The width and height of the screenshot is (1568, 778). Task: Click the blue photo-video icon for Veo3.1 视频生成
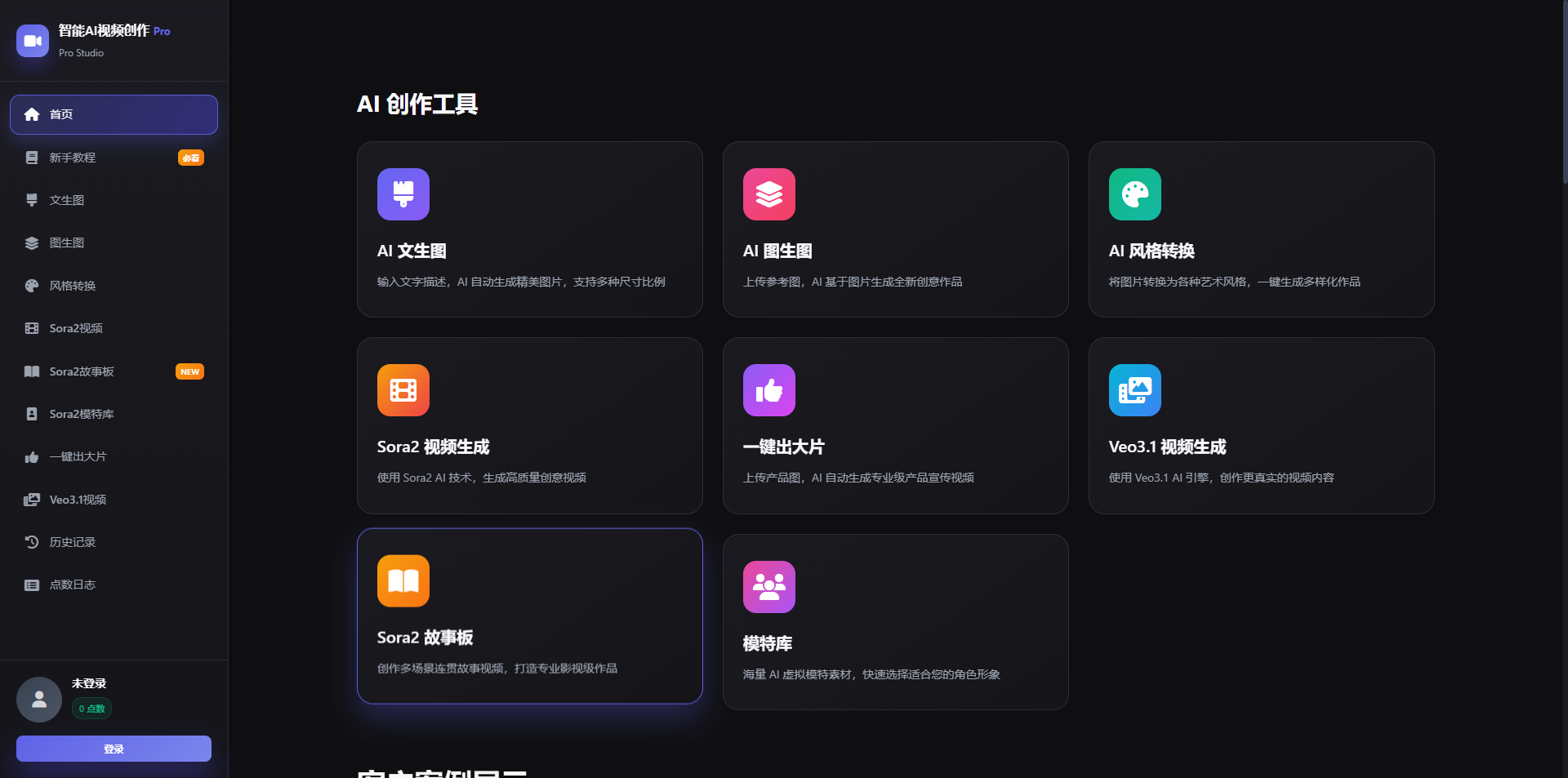[x=1134, y=390]
